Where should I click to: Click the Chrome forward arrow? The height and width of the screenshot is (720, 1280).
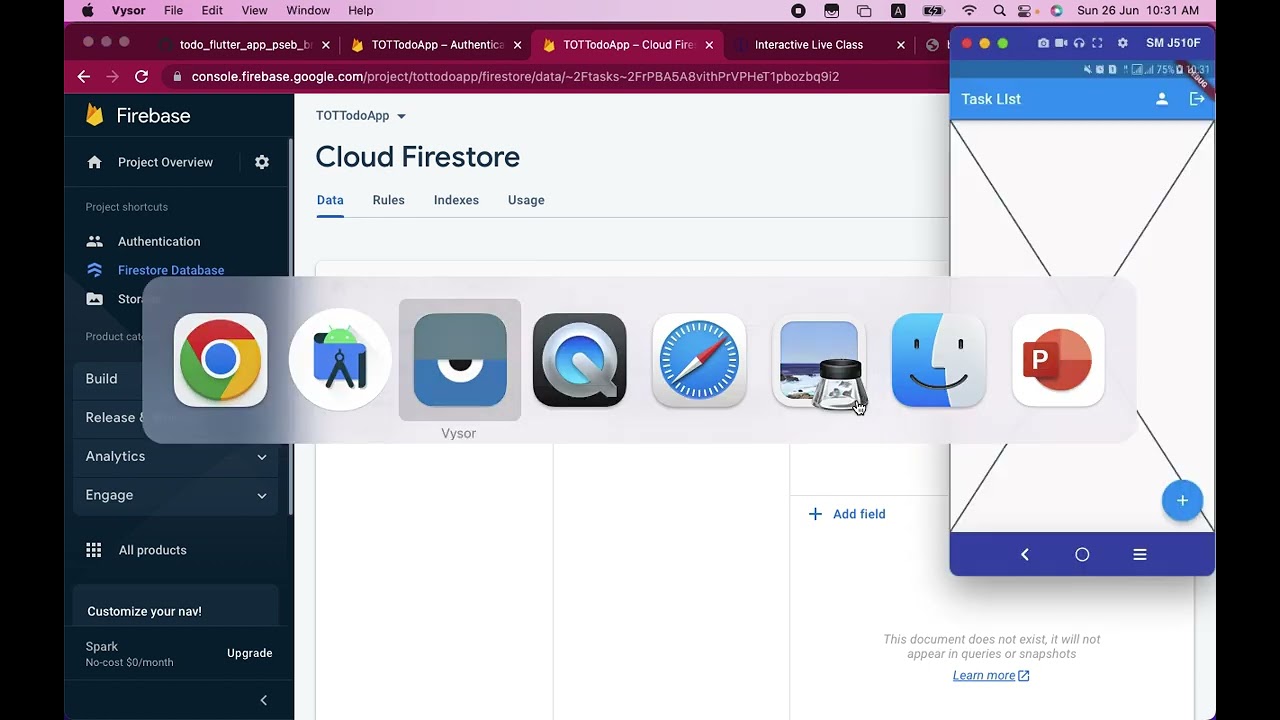pos(112,76)
